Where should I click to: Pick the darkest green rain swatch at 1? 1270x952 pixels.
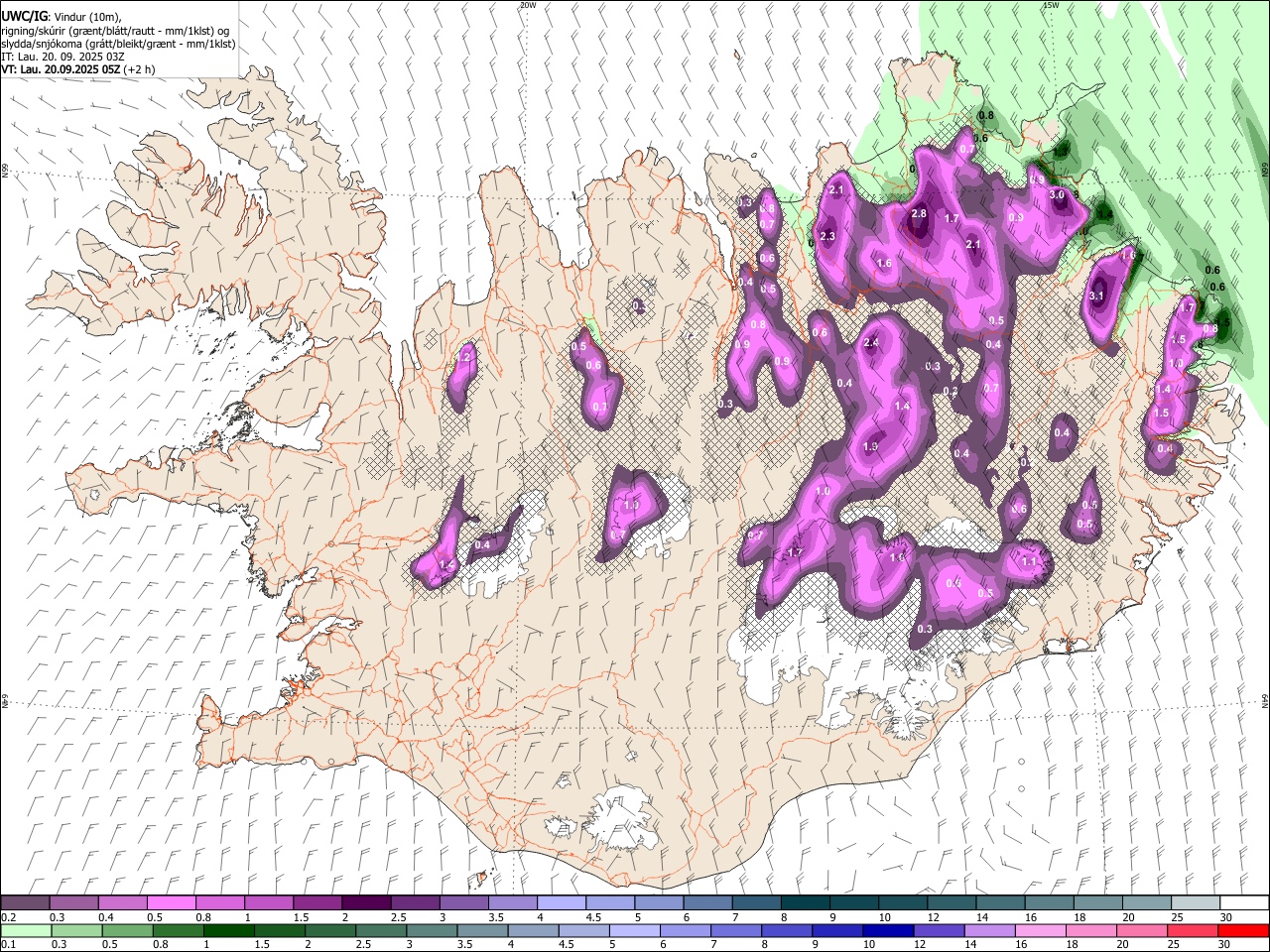pos(228,930)
